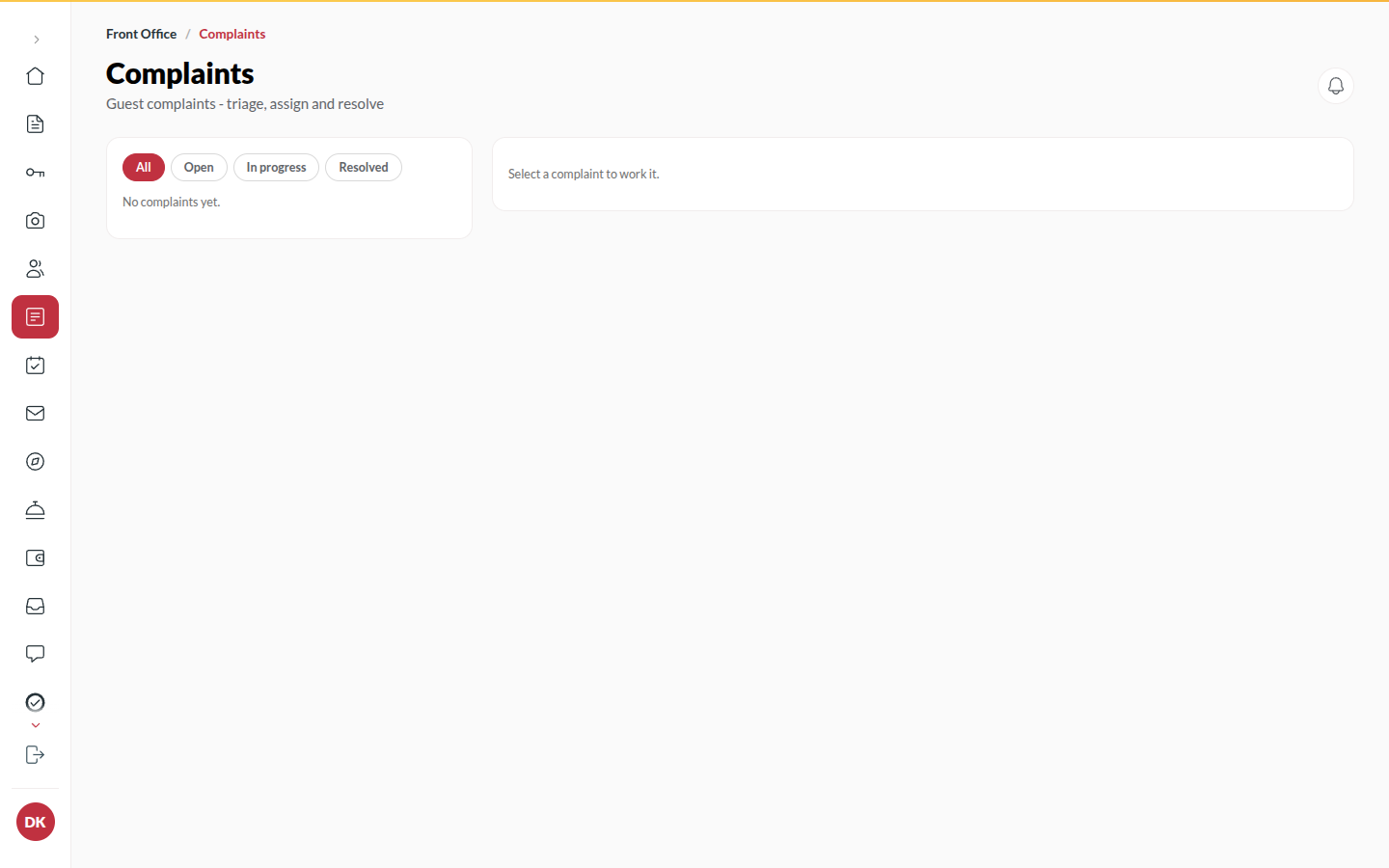The height and width of the screenshot is (868, 1389).
Task: Show more sidebar items with red chevron
Action: tap(36, 725)
